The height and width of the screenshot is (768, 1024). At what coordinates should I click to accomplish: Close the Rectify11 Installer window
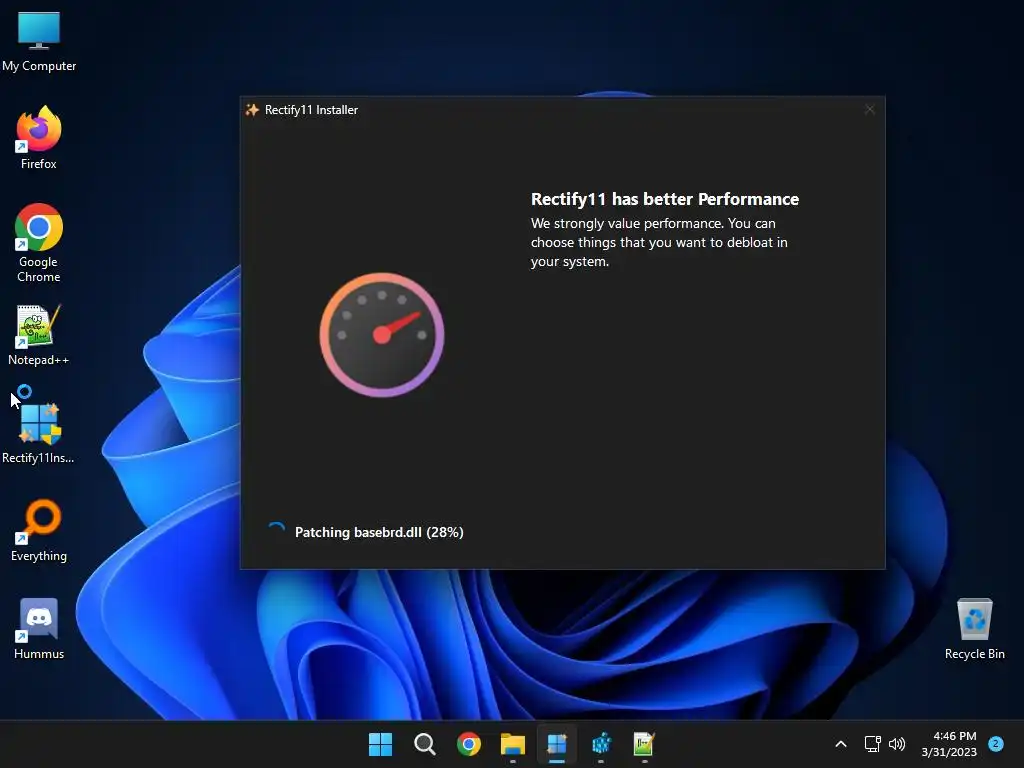tap(869, 110)
